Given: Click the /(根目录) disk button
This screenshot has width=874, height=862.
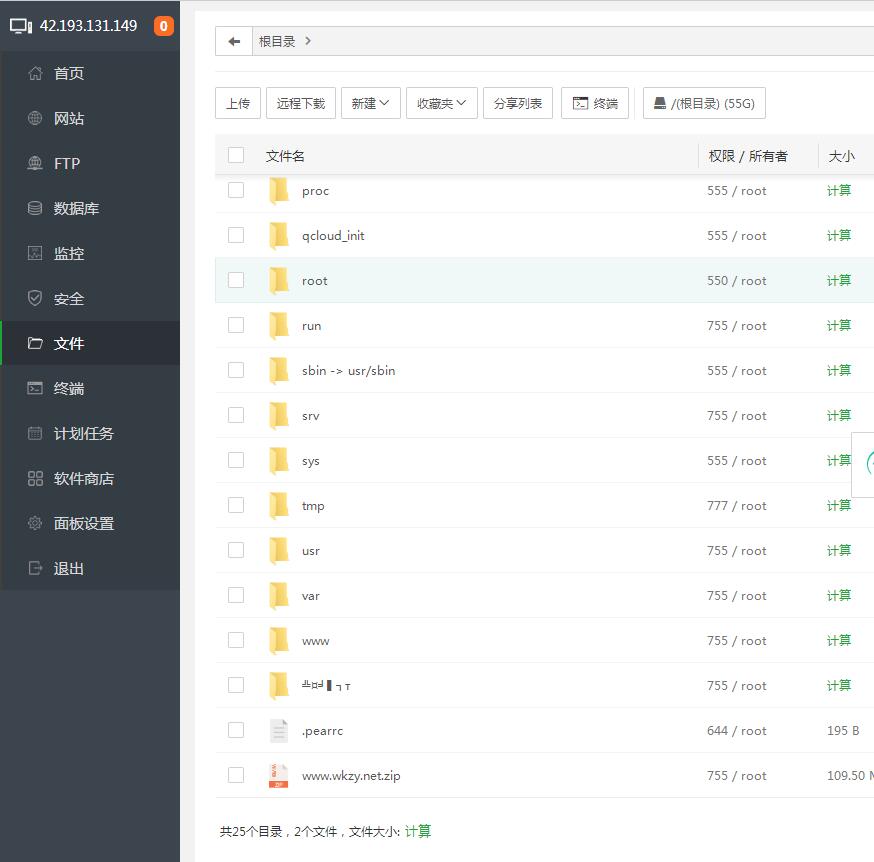Looking at the screenshot, I should pyautogui.click(x=704, y=103).
